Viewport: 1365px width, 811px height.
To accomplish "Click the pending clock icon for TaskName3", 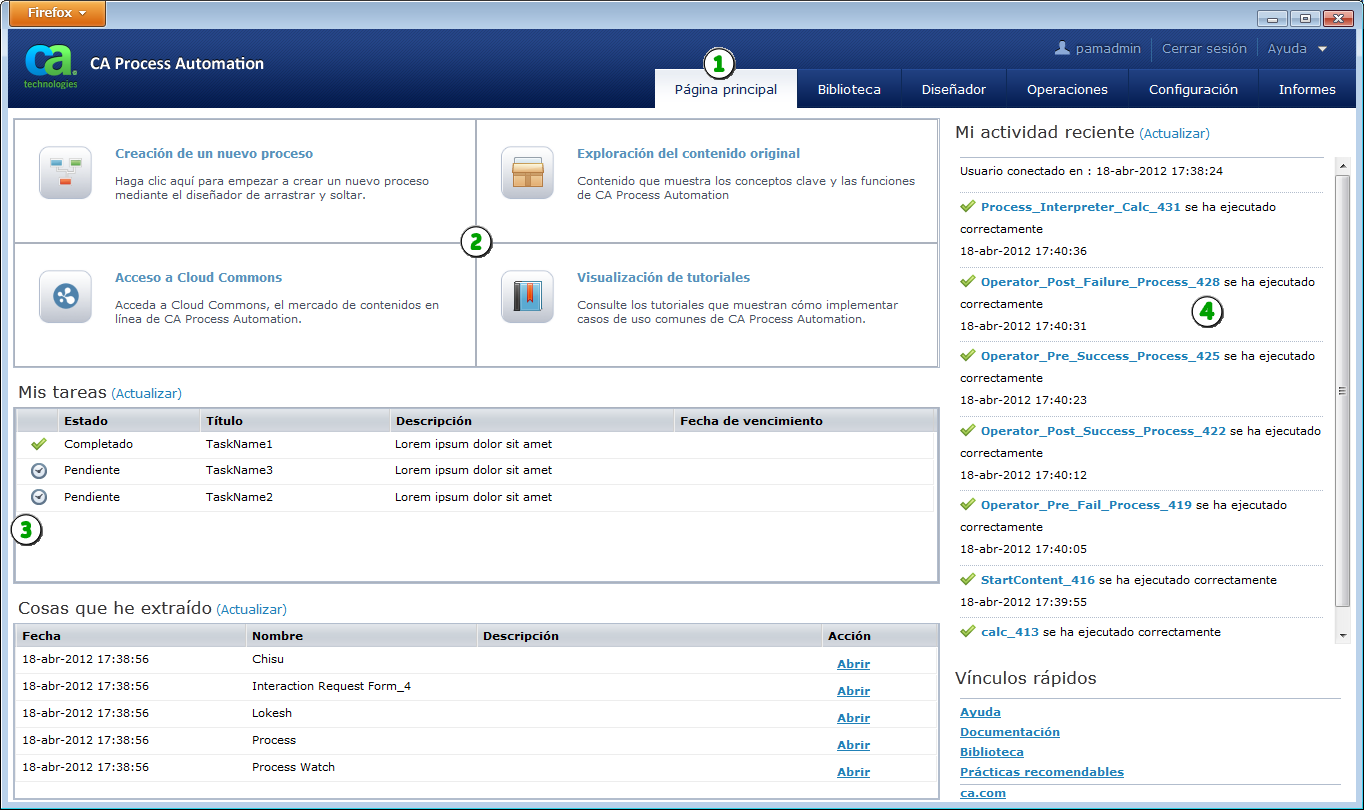I will point(39,470).
